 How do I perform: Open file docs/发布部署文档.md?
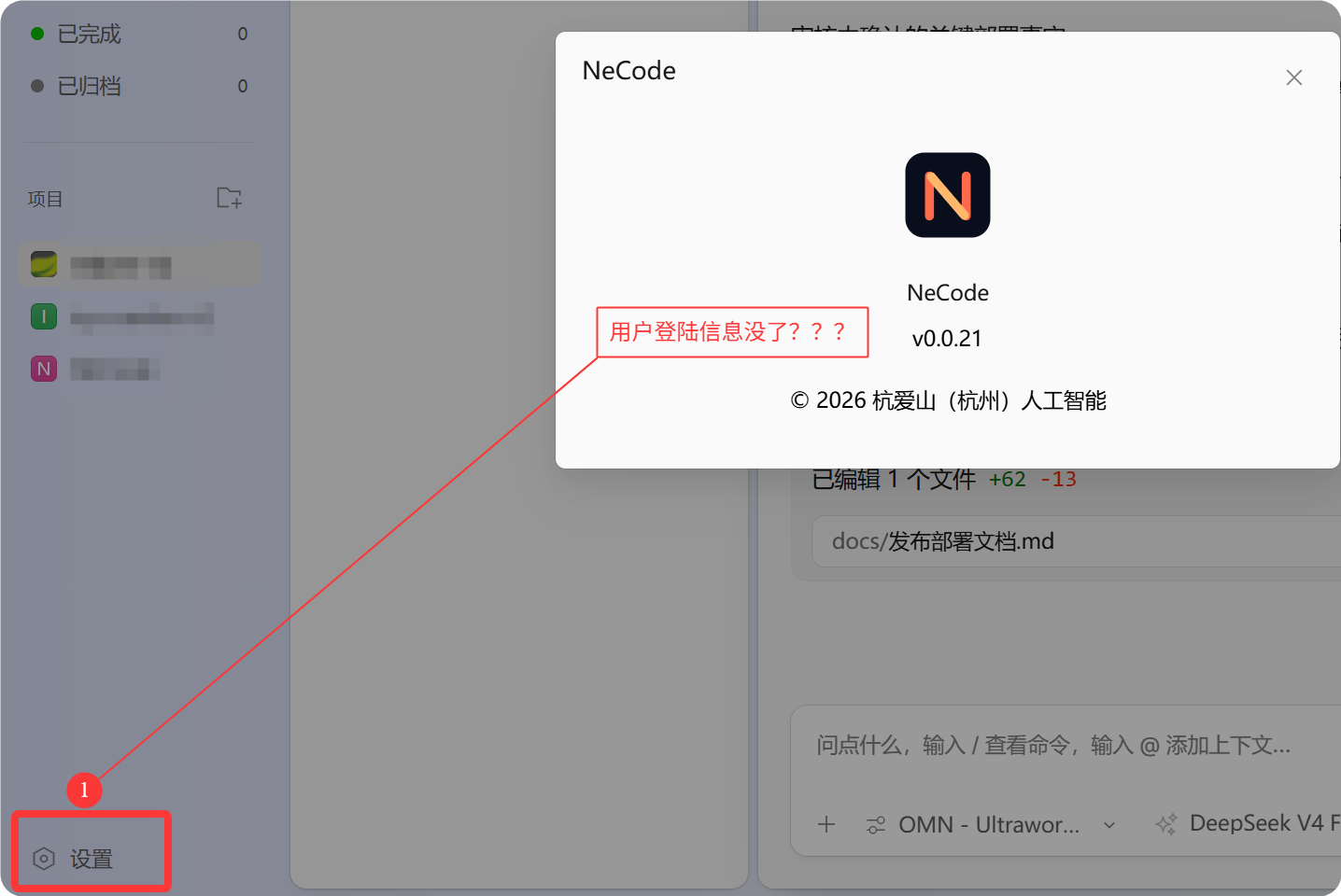[x=1076, y=541]
